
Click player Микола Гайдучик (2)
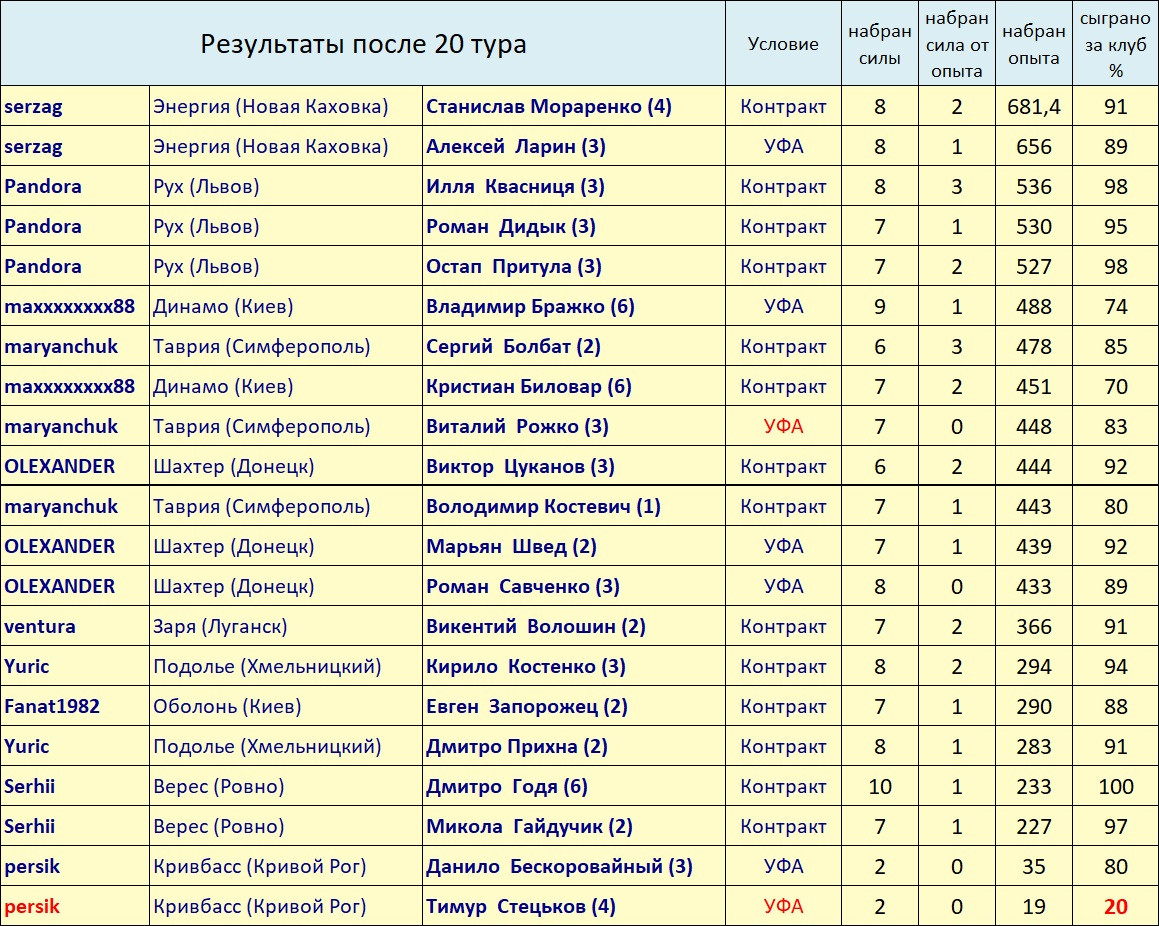[x=529, y=825]
